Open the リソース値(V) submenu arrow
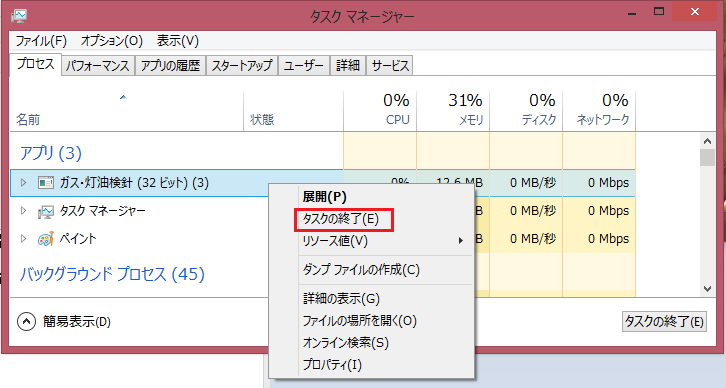726x388 pixels. [461, 241]
